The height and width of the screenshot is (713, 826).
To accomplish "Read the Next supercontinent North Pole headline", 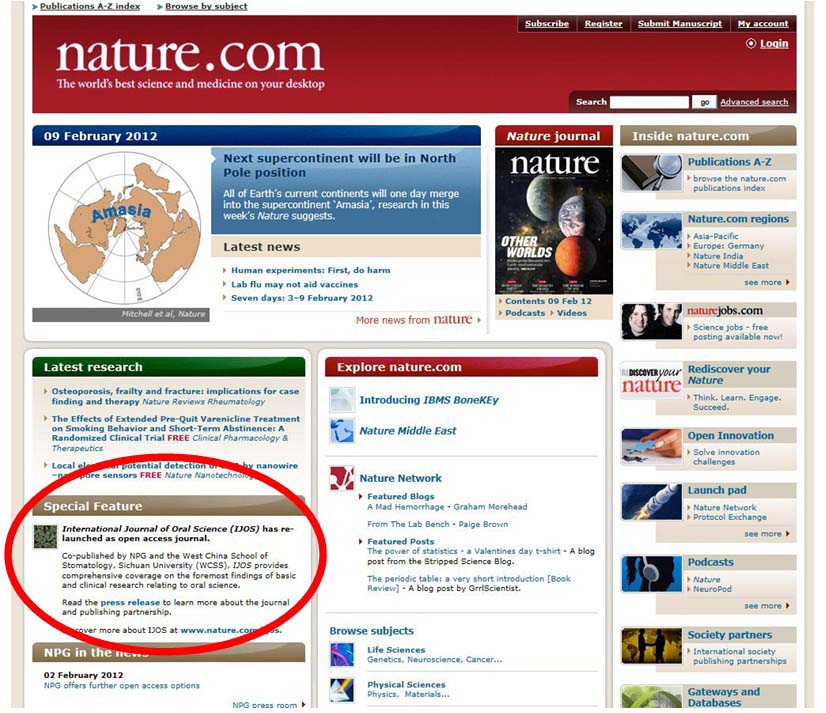I will coord(339,165).
